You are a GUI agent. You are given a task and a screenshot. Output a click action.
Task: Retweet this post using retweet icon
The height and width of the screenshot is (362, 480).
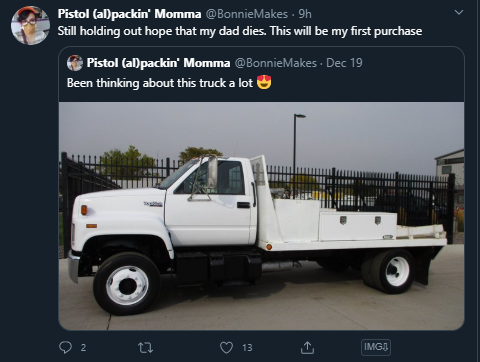click(146, 348)
